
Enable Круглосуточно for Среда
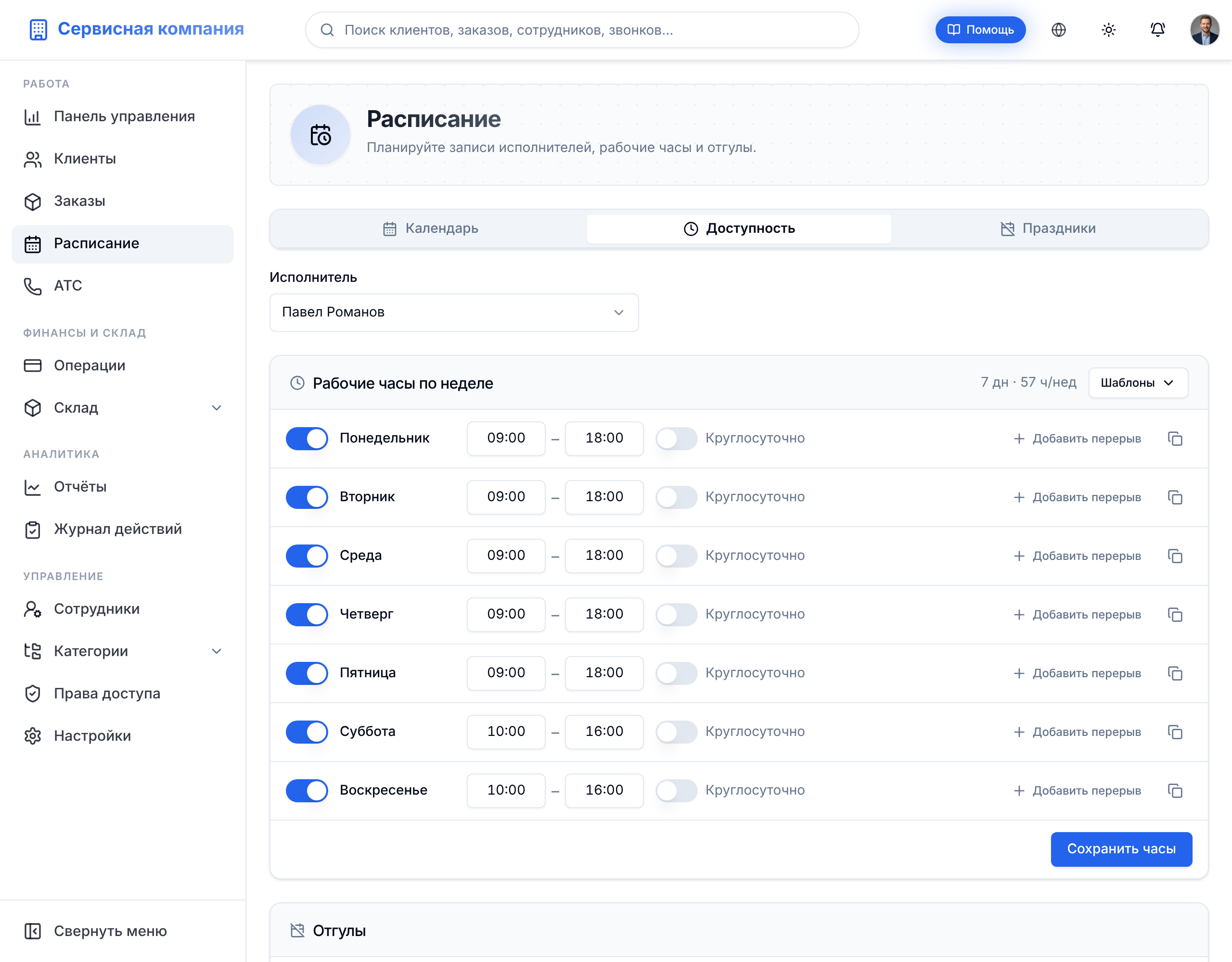click(676, 556)
